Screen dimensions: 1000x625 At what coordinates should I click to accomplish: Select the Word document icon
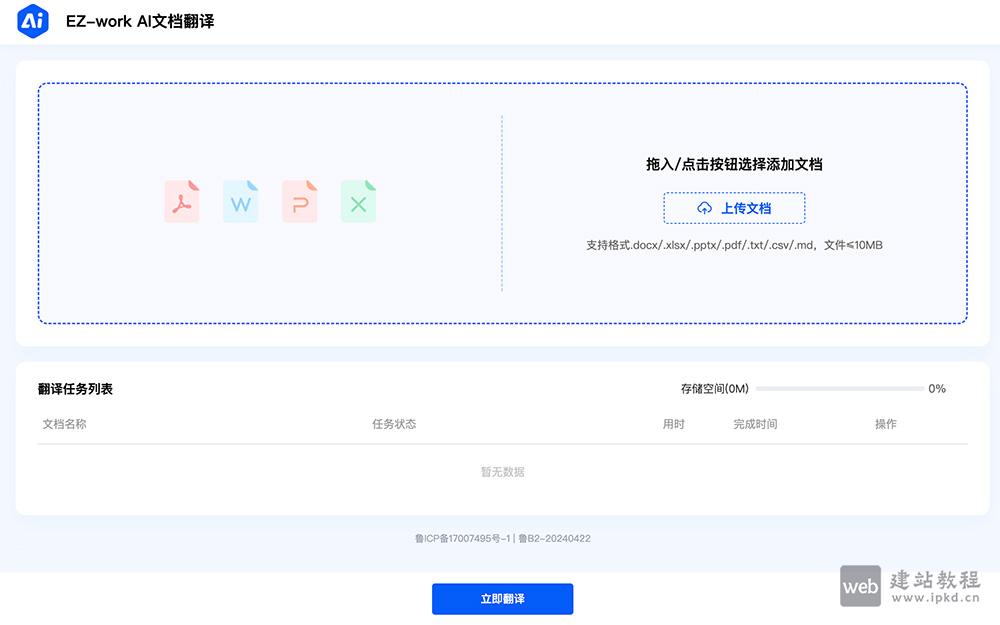pyautogui.click(x=240, y=200)
